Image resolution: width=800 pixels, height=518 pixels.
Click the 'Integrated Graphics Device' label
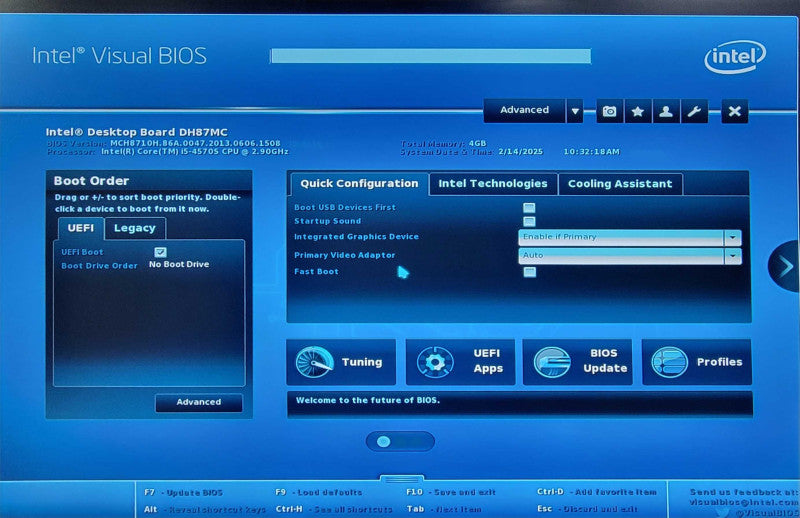point(356,237)
